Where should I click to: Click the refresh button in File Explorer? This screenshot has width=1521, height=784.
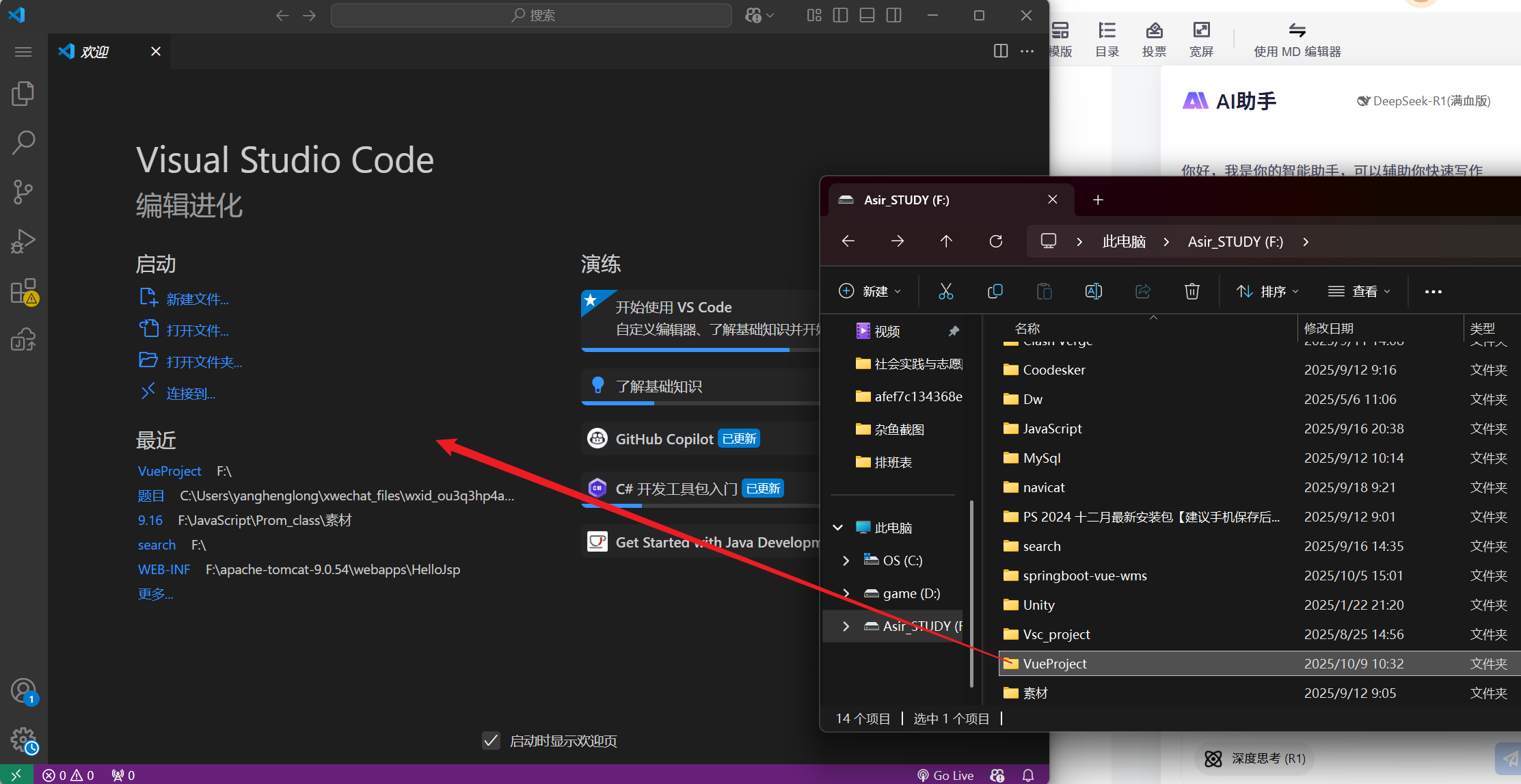(x=996, y=241)
